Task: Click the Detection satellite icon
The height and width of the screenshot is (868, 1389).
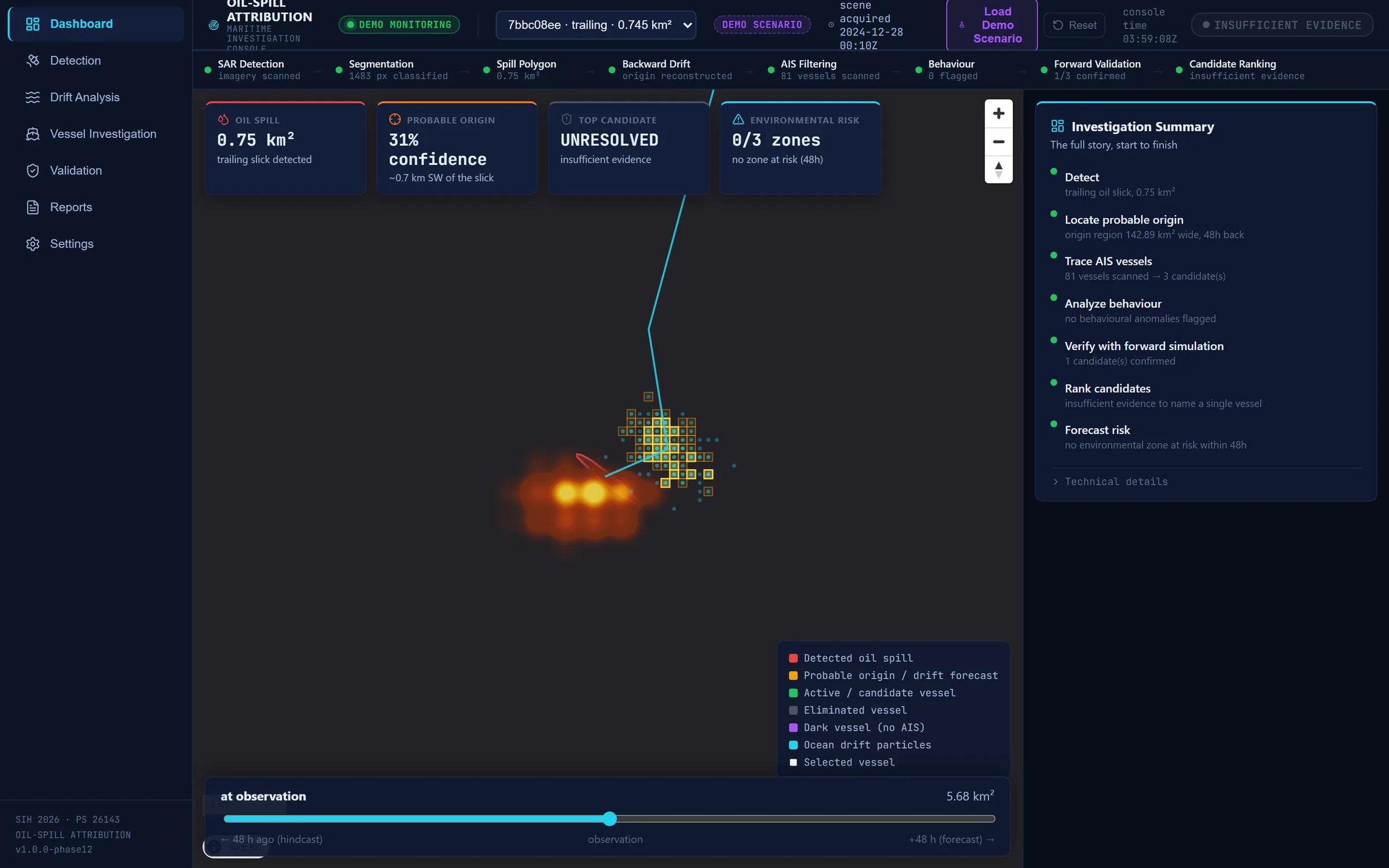Action: tap(33, 60)
